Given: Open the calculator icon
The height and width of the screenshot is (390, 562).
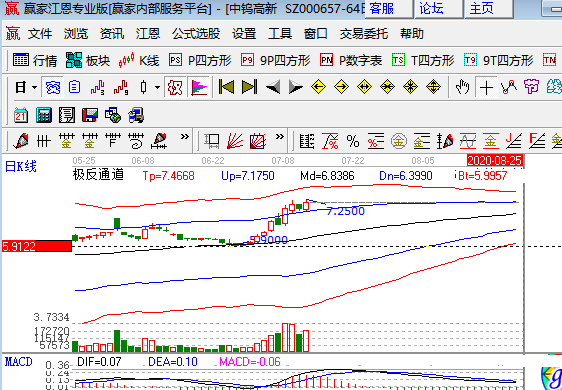Looking at the screenshot, I should point(44,115).
